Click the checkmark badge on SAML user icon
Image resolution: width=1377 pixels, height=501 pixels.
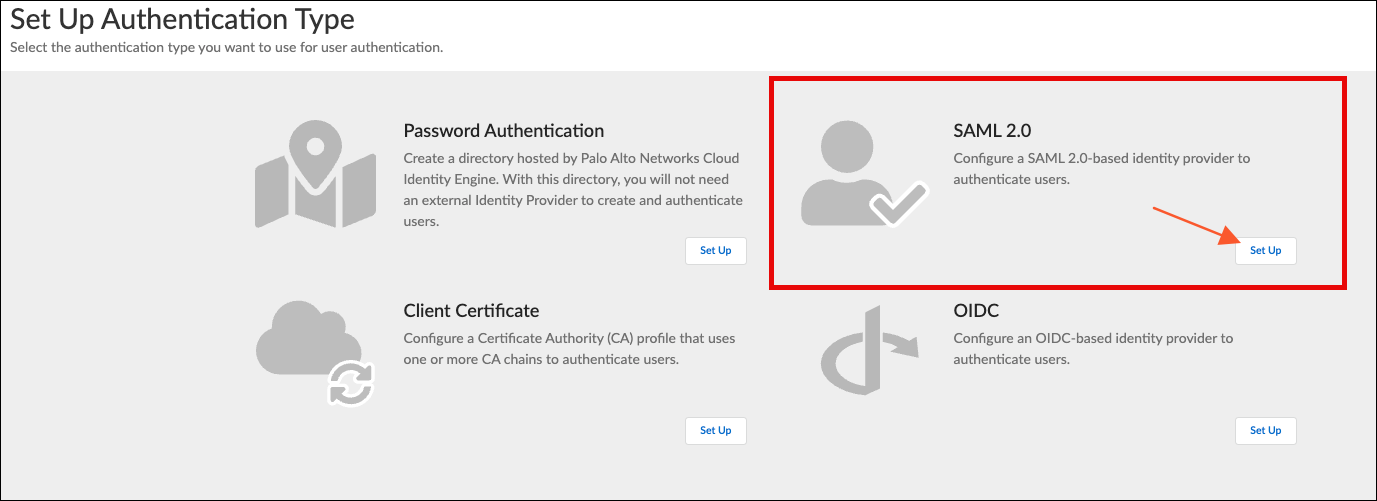coord(898,205)
